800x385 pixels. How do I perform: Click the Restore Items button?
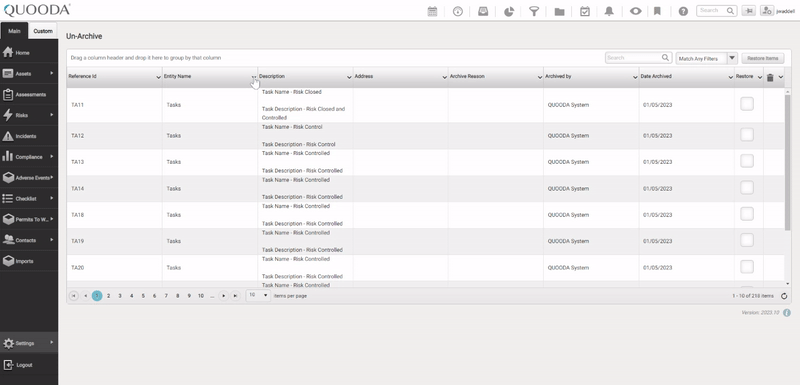click(x=763, y=58)
